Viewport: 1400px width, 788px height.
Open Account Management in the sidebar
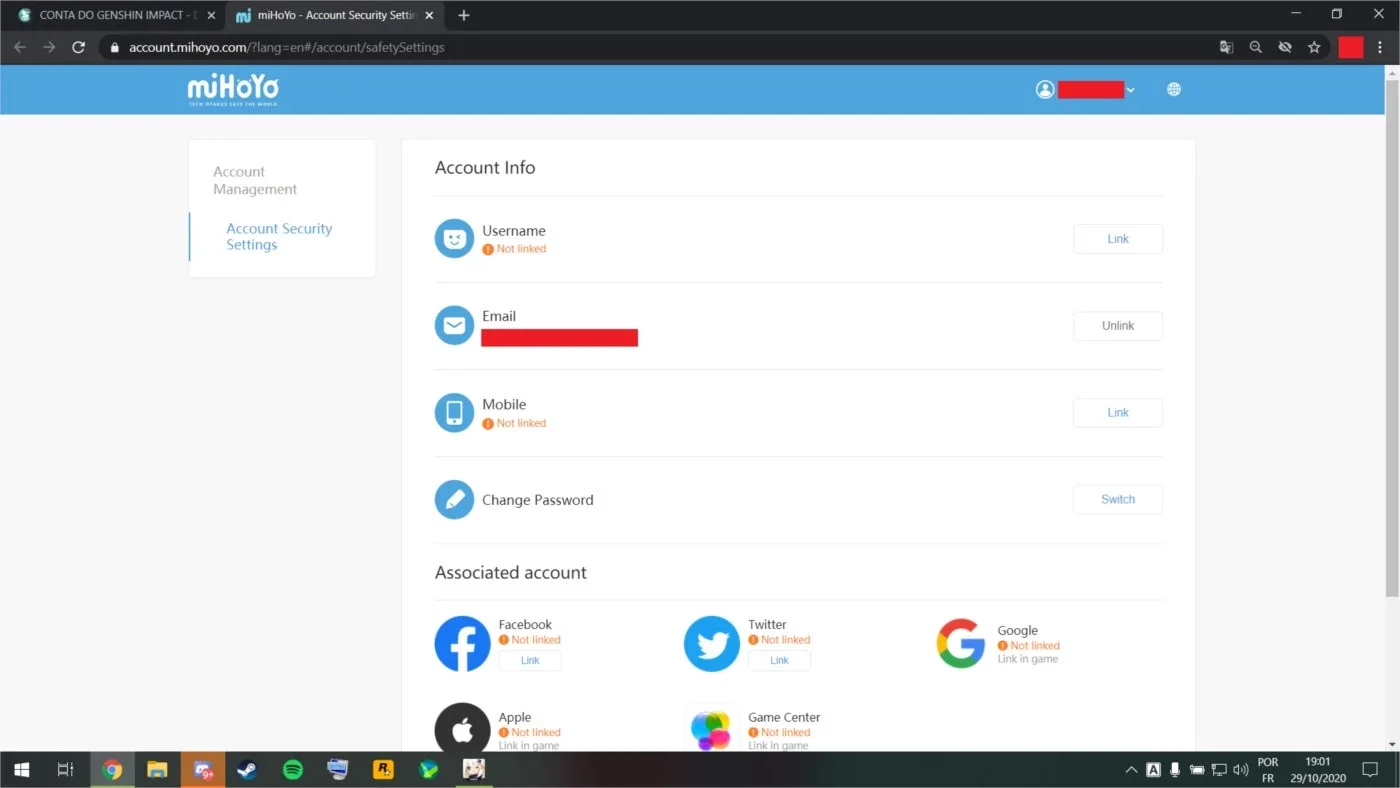coord(255,181)
